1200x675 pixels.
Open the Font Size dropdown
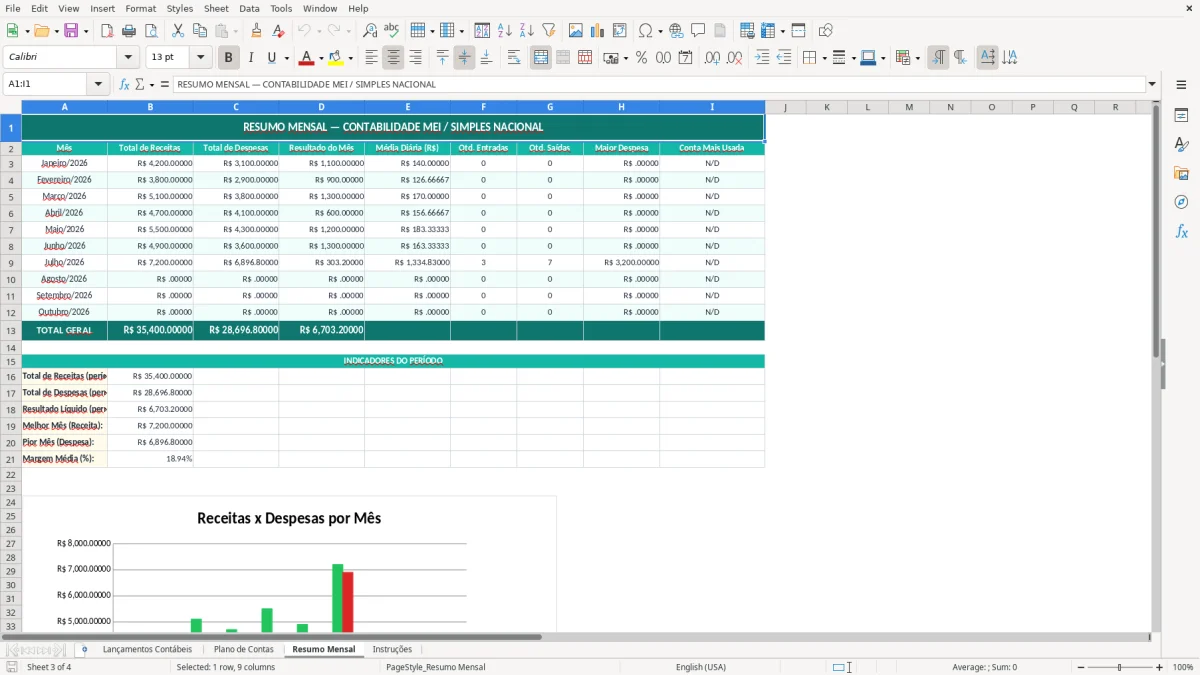click(x=200, y=58)
